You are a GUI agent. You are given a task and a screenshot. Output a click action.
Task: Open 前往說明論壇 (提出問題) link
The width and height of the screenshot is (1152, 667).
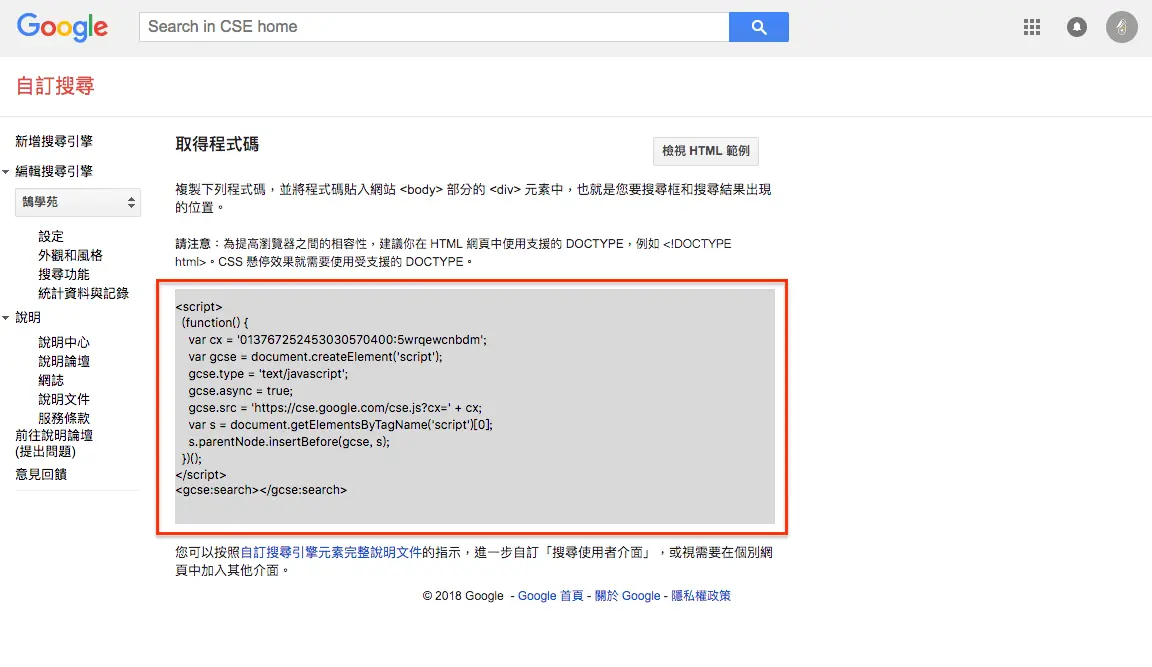pyautogui.click(x=54, y=444)
